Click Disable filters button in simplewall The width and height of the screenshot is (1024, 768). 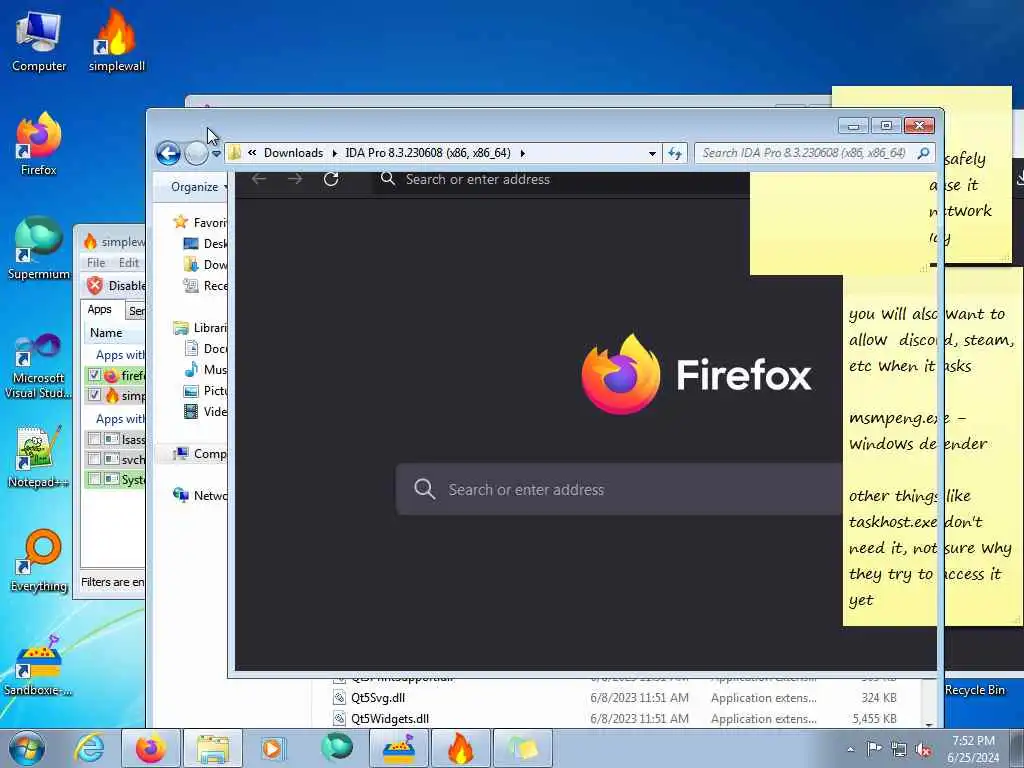pyautogui.click(x=115, y=285)
